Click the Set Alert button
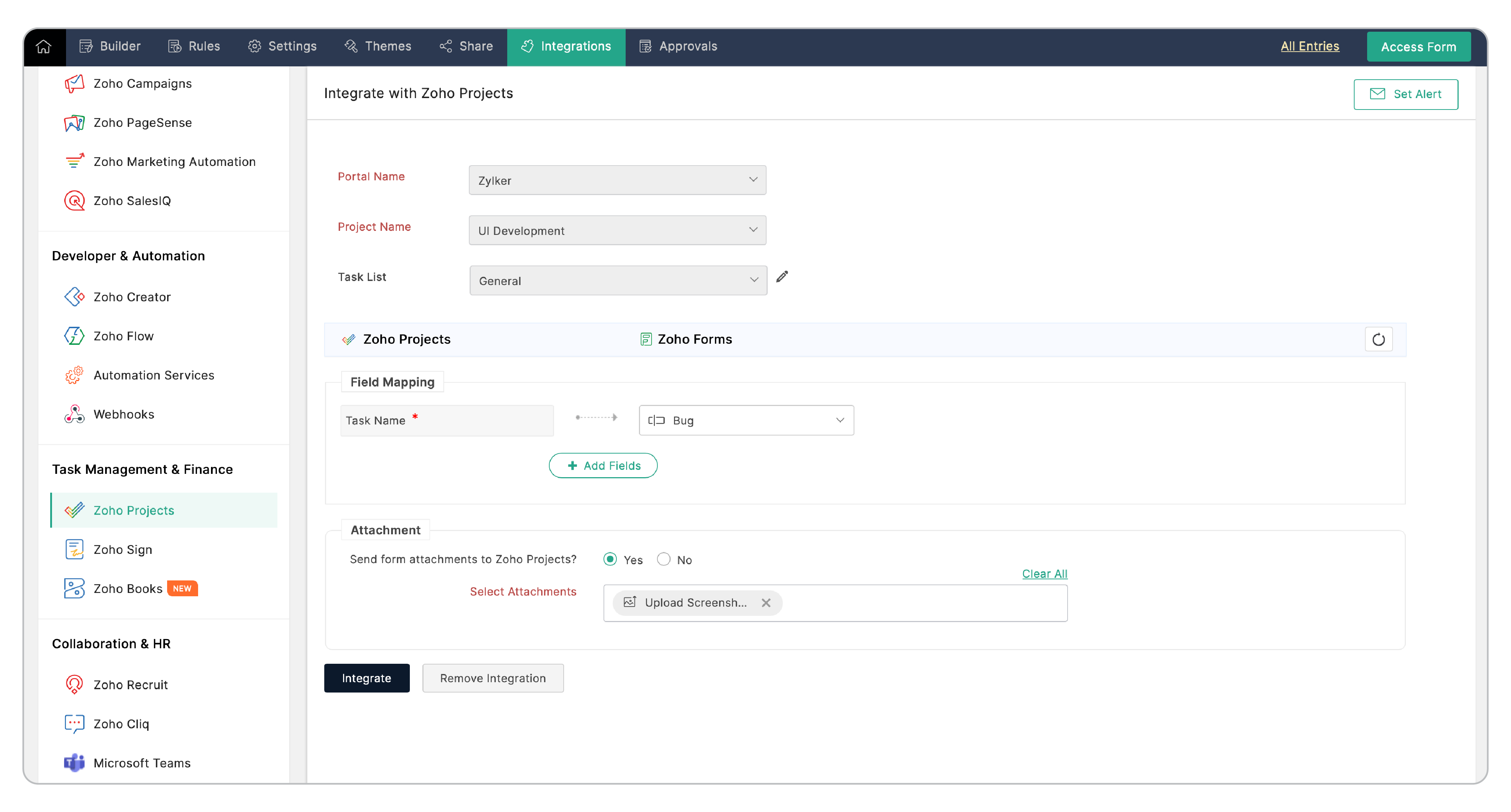The height and width of the screenshot is (812, 1511). [1405, 94]
